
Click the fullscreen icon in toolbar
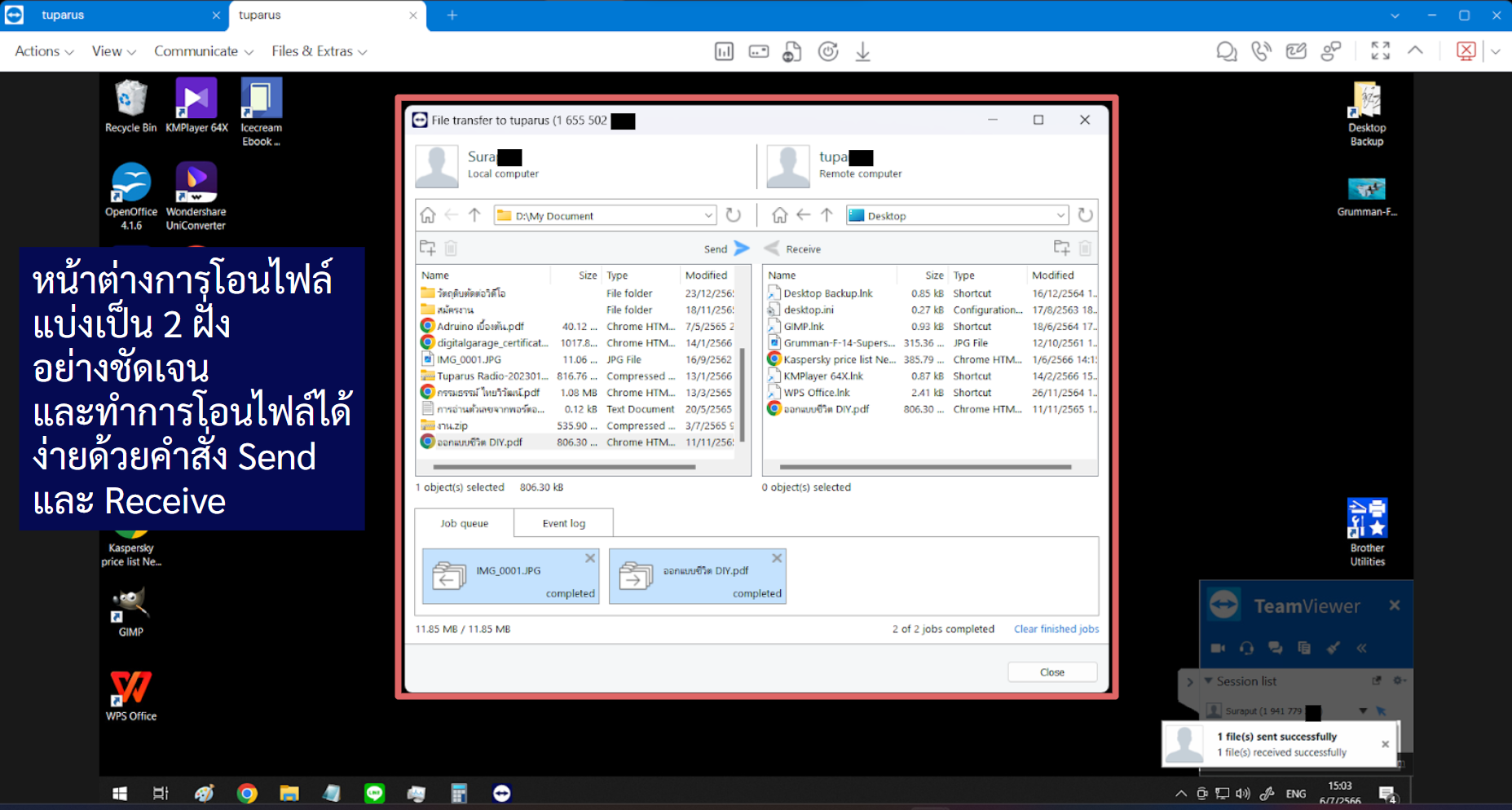[x=1380, y=51]
